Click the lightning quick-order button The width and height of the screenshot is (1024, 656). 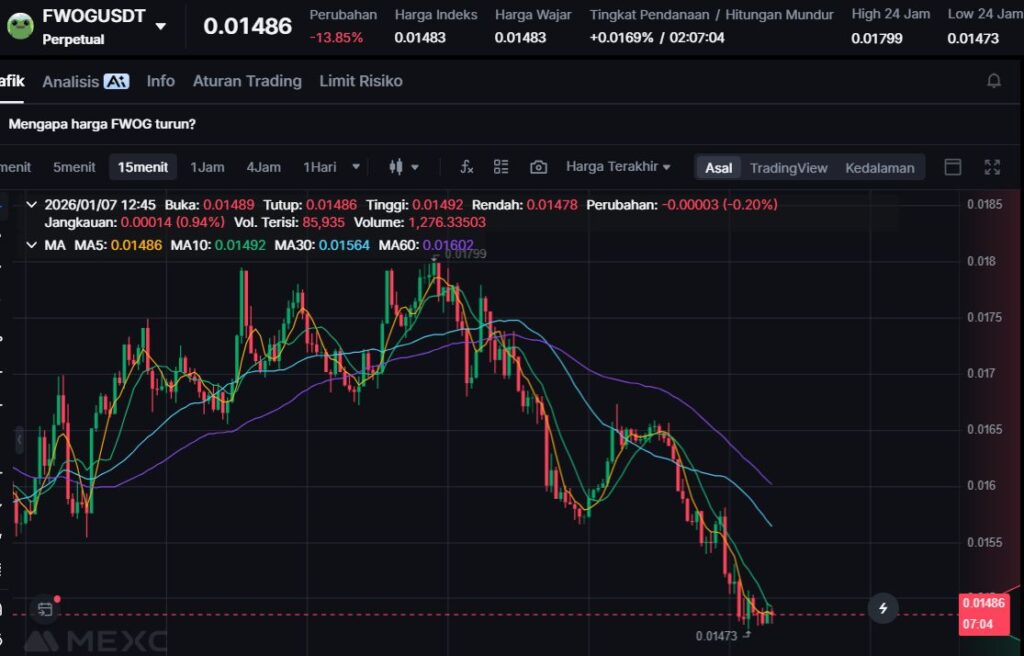click(882, 607)
